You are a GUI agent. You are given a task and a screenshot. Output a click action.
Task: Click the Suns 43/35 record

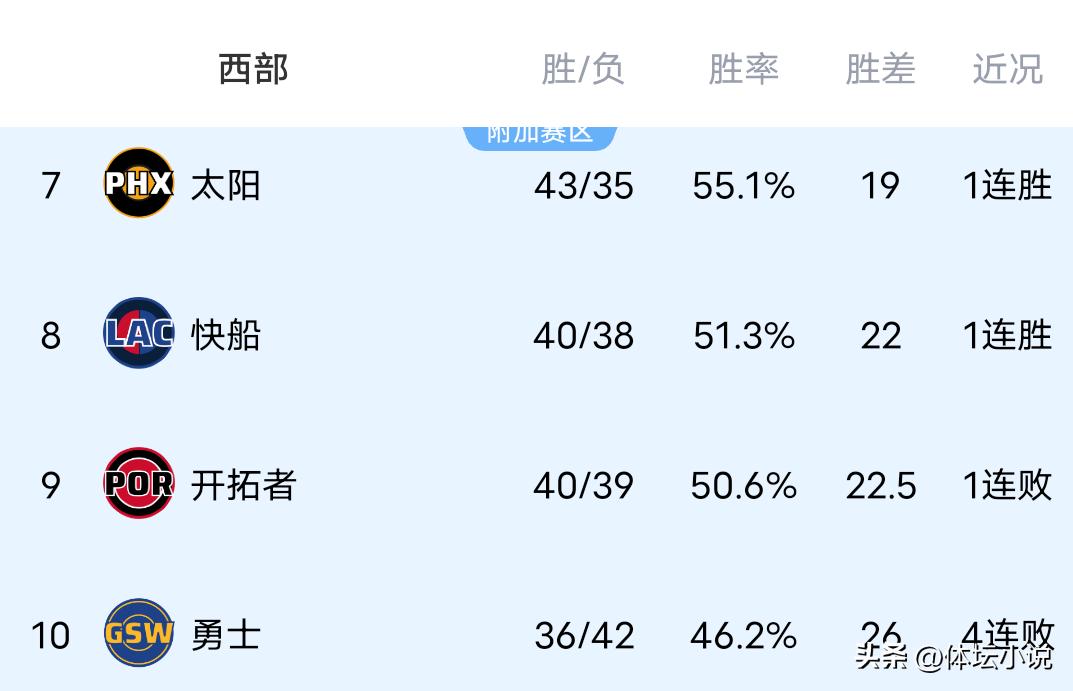pyautogui.click(x=583, y=185)
